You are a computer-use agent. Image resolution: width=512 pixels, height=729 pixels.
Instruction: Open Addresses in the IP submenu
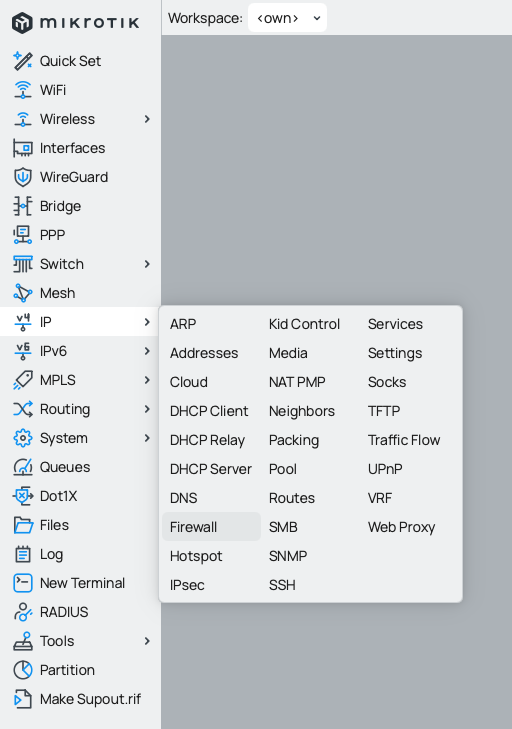204,353
